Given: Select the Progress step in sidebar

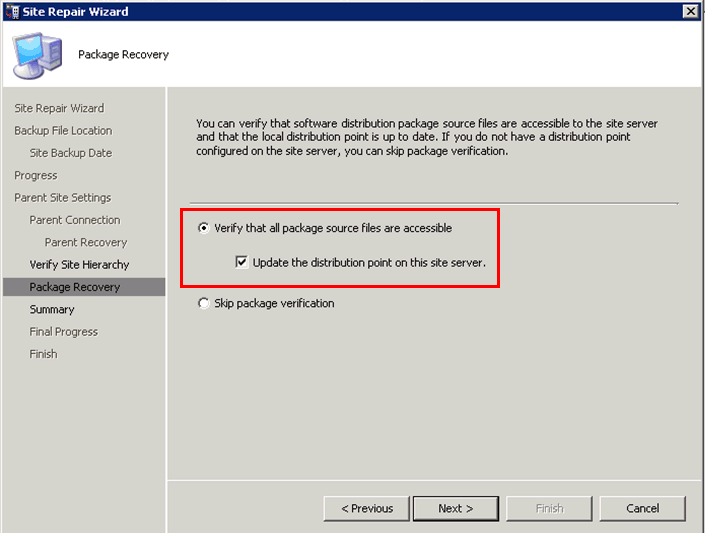Looking at the screenshot, I should click(36, 175).
